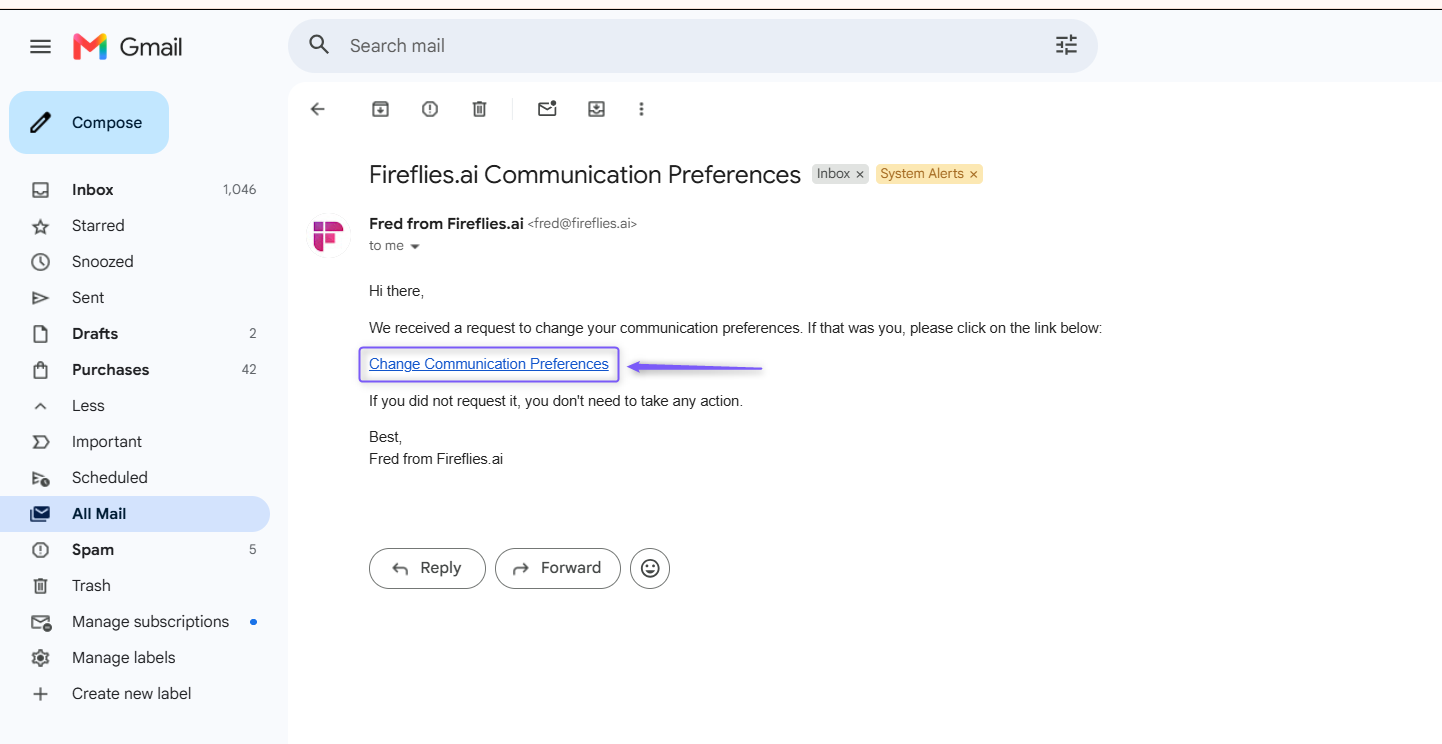Open the Scheduled folder
The height and width of the screenshot is (744, 1442).
tap(135, 478)
